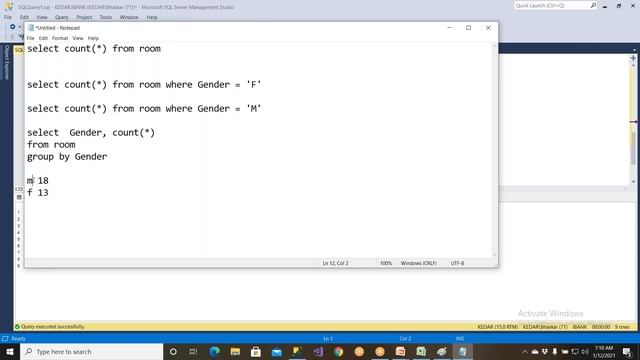Image resolution: width=640 pixels, height=360 pixels.
Task: Open SSMS Edit menu in top bar
Action: (24, 17)
